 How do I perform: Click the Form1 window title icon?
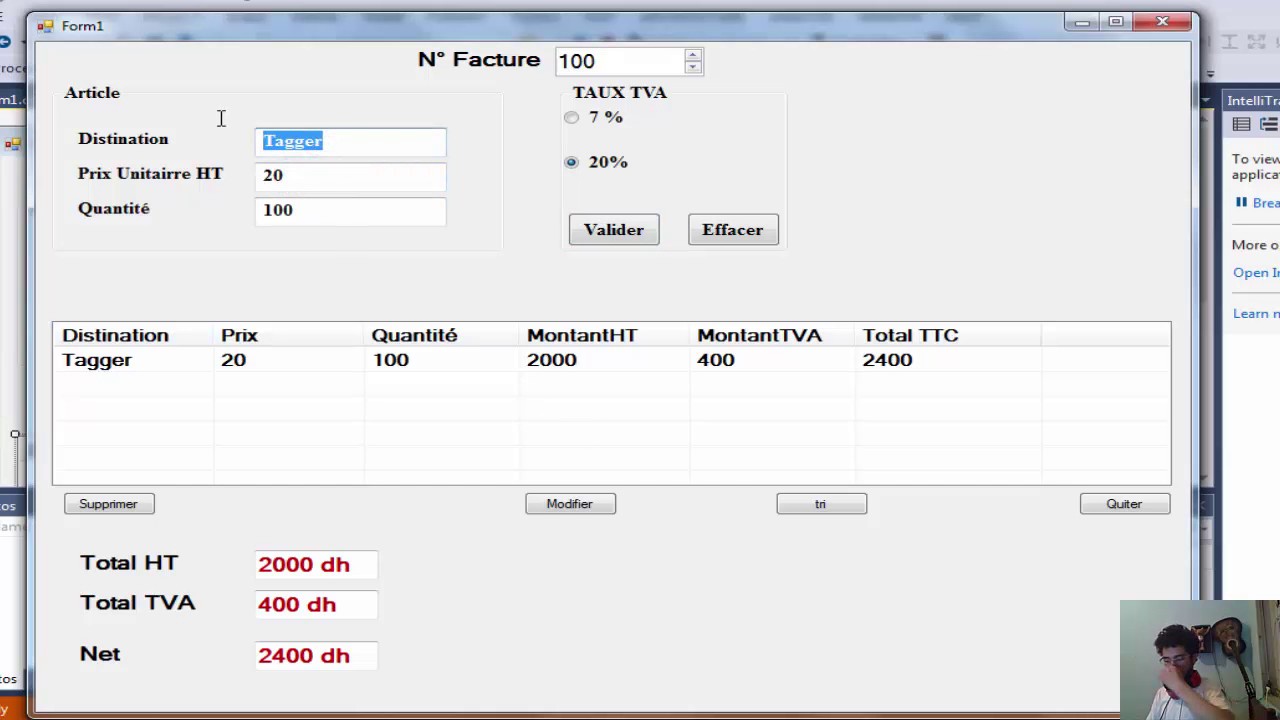(x=45, y=26)
